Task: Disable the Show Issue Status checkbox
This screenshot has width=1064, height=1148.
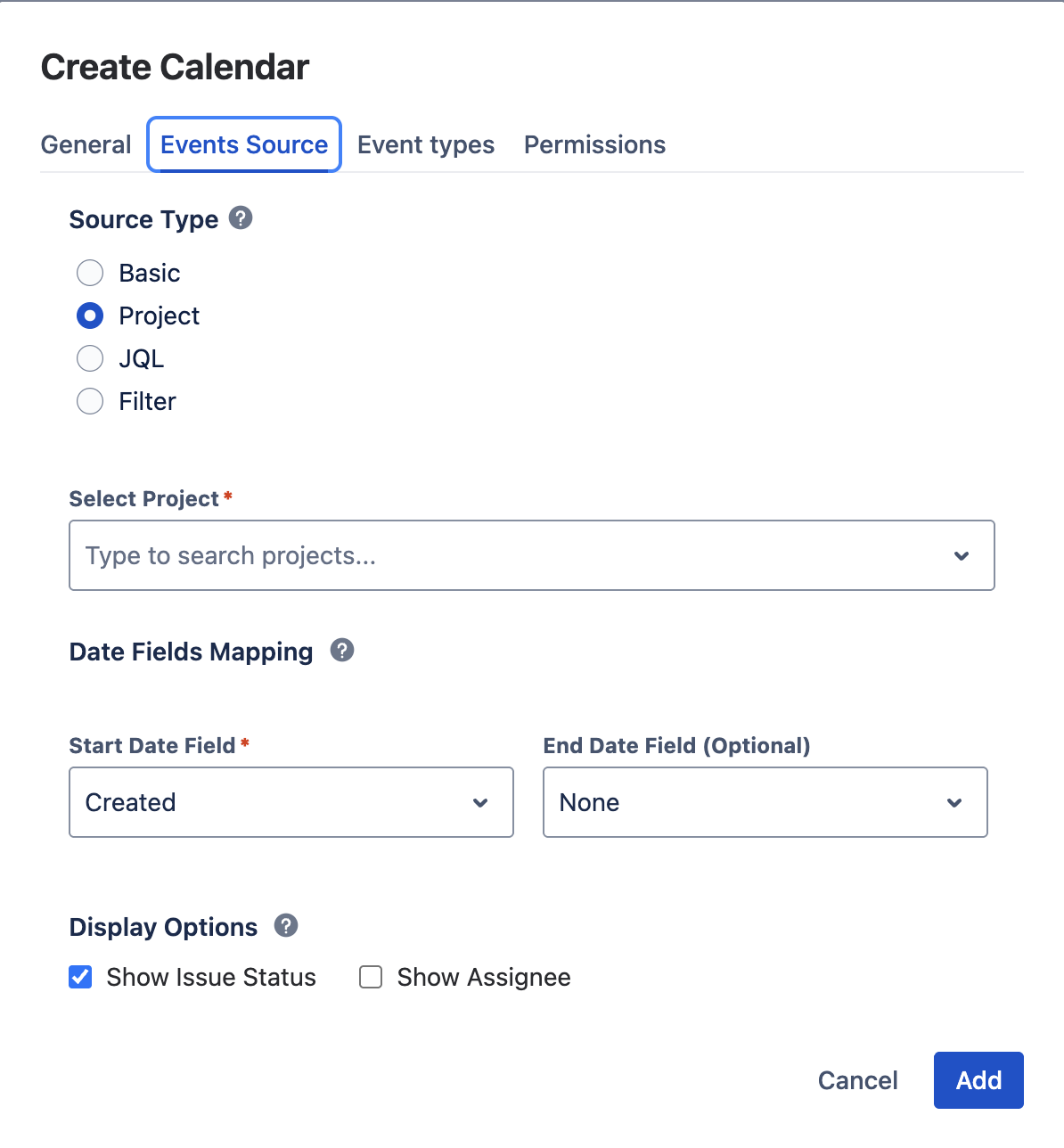Action: pos(80,977)
